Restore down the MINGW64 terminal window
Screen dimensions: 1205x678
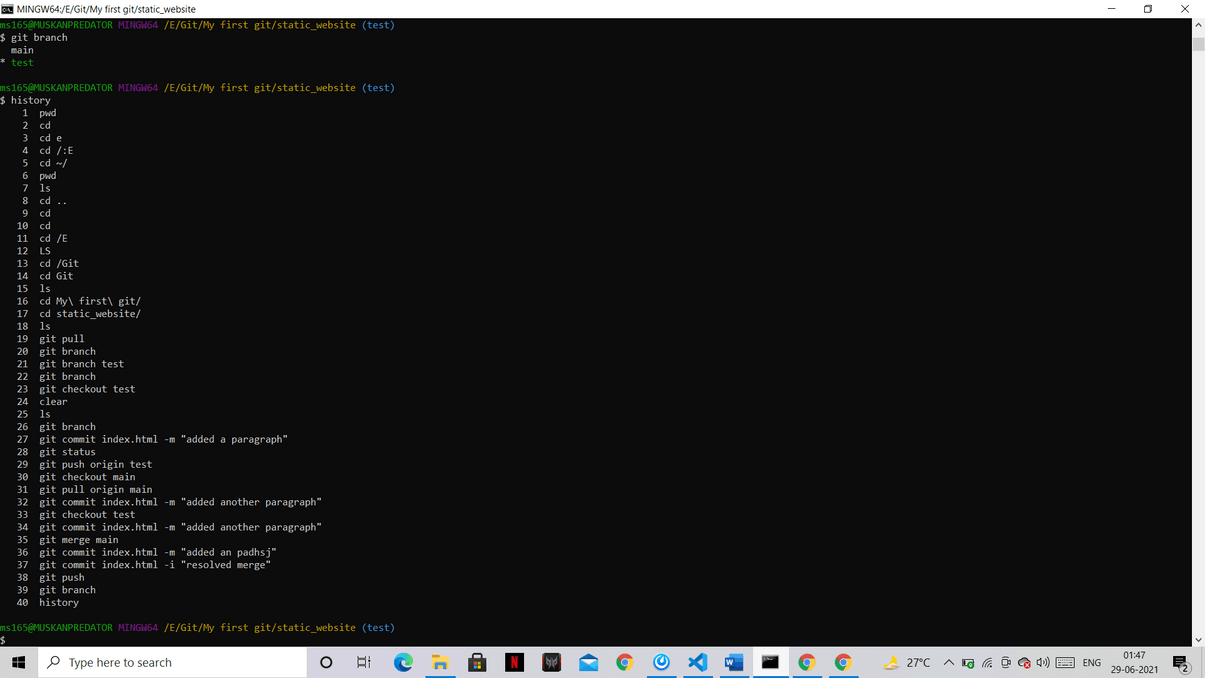click(1148, 8)
